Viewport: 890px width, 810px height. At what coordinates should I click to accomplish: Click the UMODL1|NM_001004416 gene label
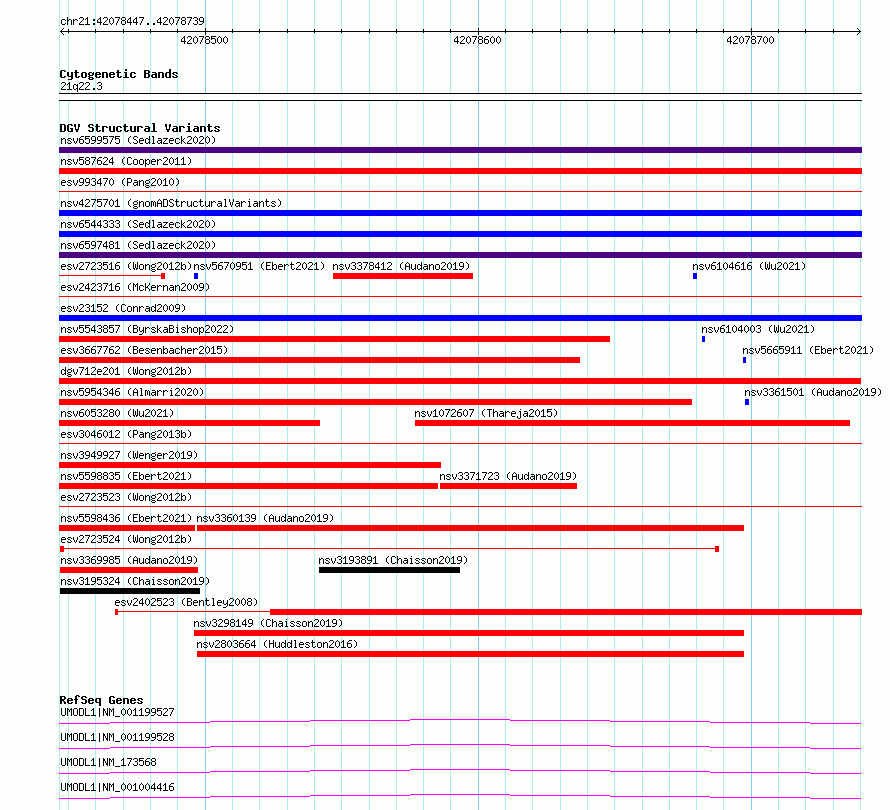(x=117, y=787)
